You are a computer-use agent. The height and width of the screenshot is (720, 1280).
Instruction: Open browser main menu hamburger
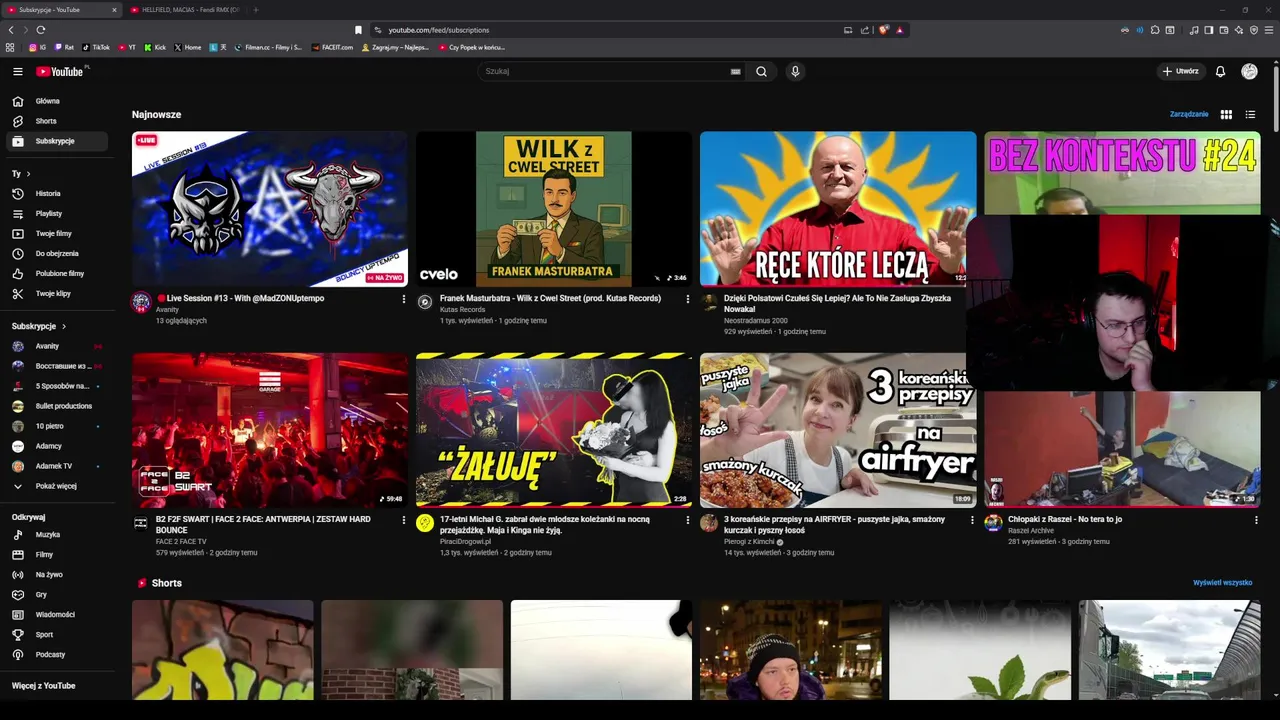point(1269,30)
